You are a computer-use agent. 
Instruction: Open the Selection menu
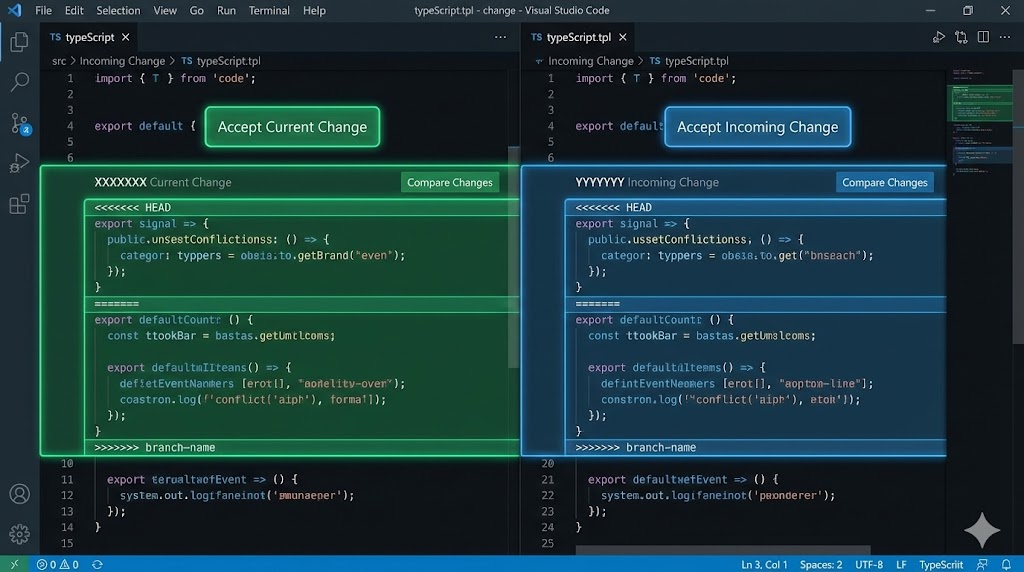[118, 10]
